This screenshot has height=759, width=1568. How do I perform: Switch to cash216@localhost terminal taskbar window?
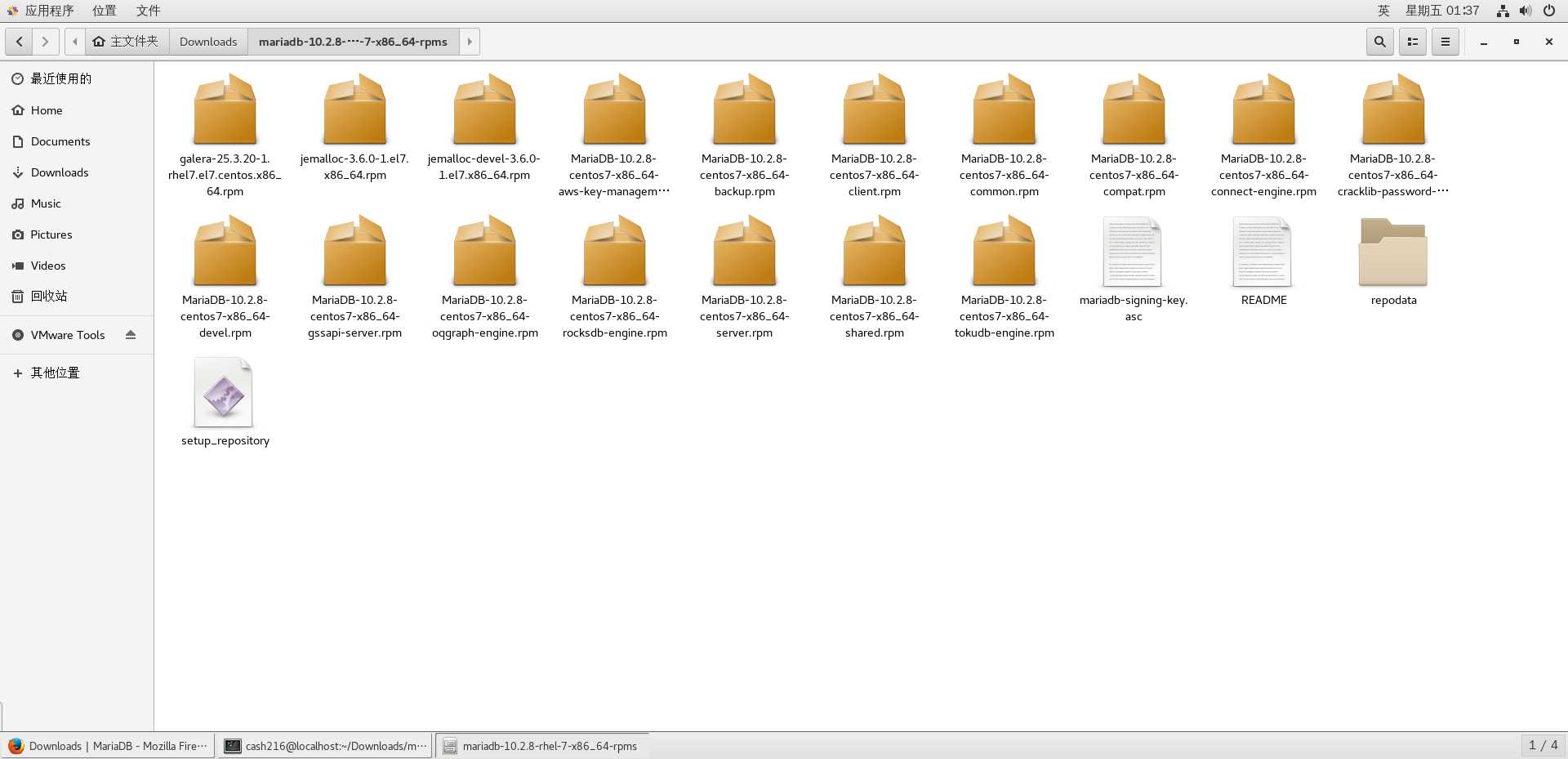tap(325, 746)
